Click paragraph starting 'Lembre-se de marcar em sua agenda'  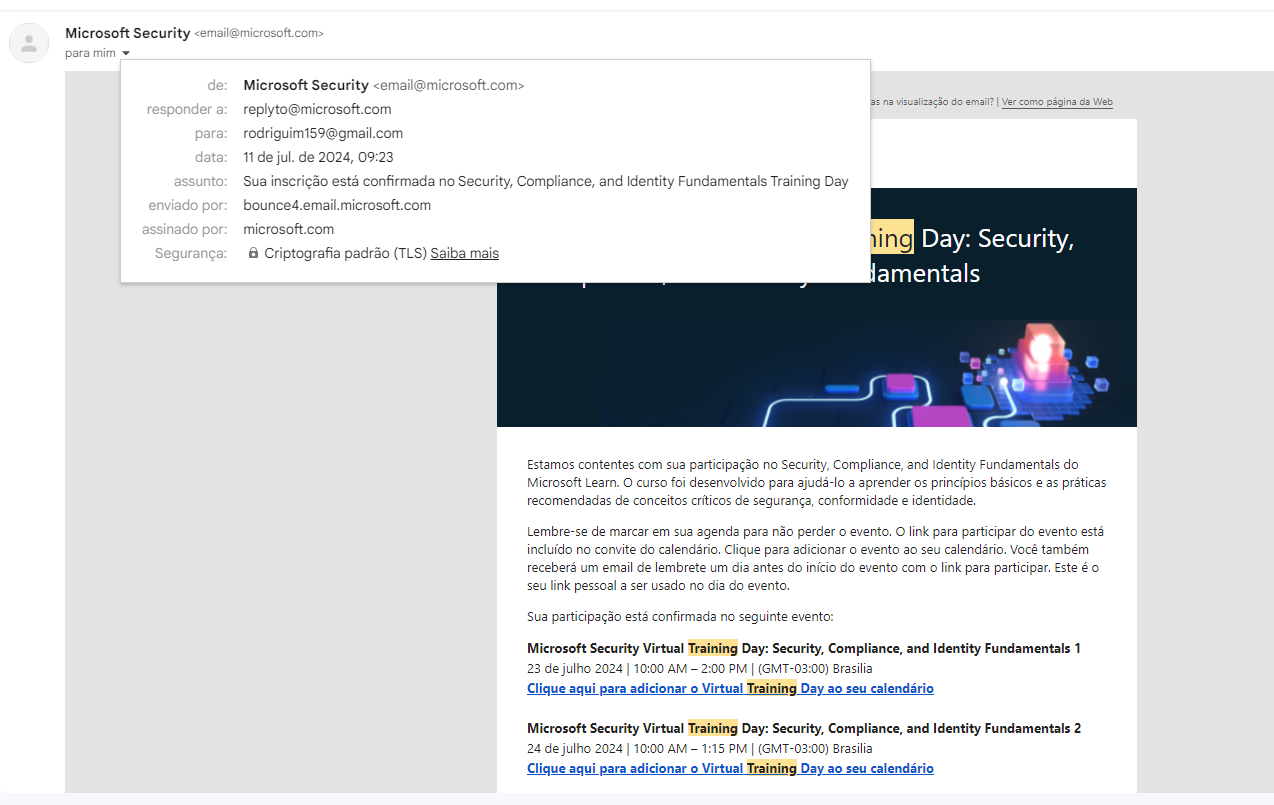(x=817, y=558)
